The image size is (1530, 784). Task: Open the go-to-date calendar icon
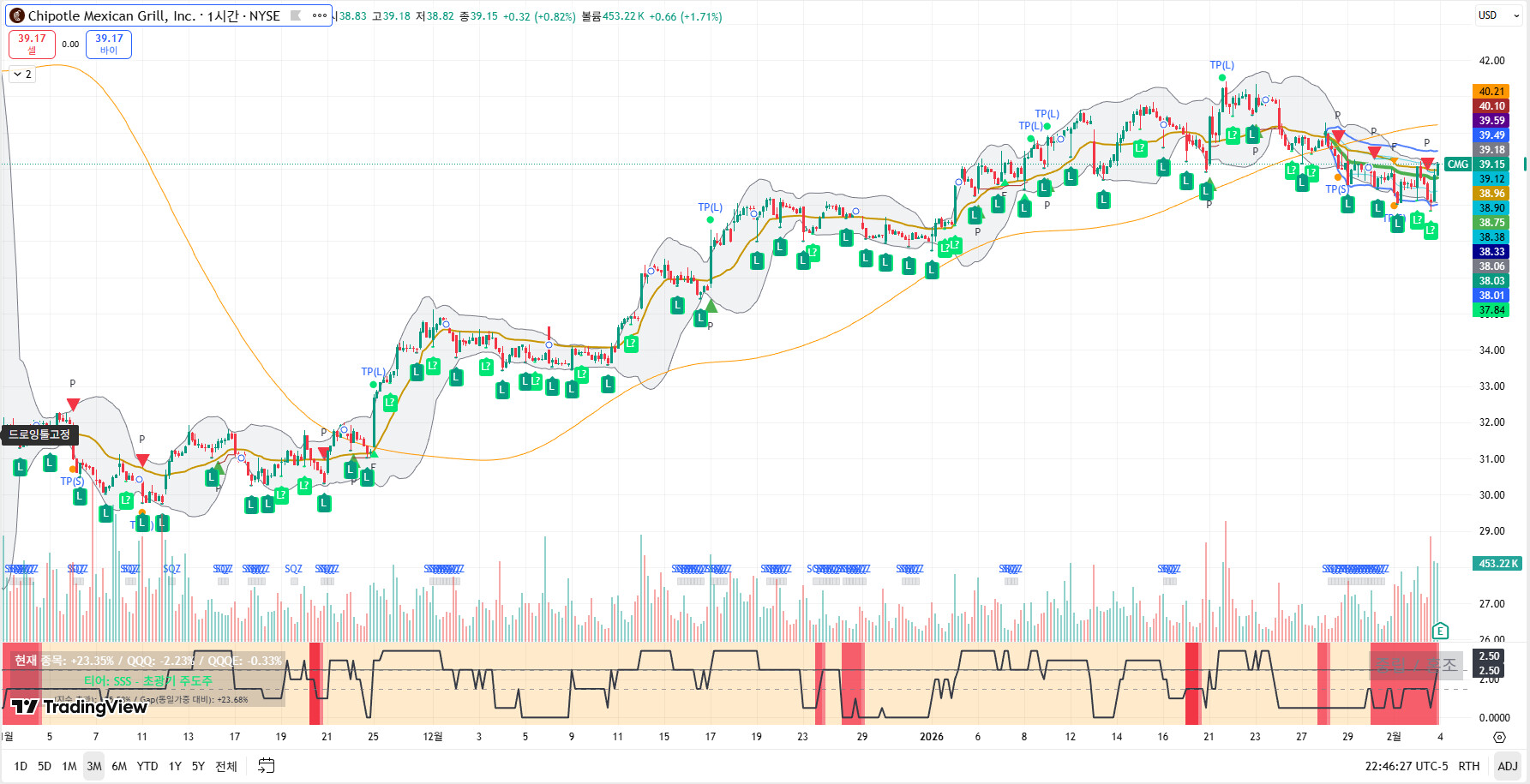(x=267, y=766)
